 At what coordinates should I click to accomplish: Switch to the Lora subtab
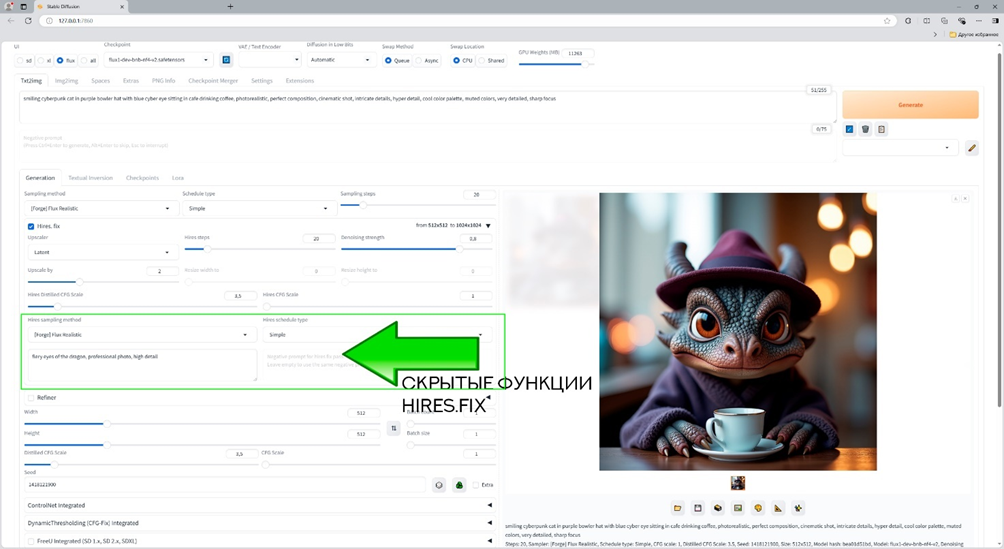click(x=178, y=177)
